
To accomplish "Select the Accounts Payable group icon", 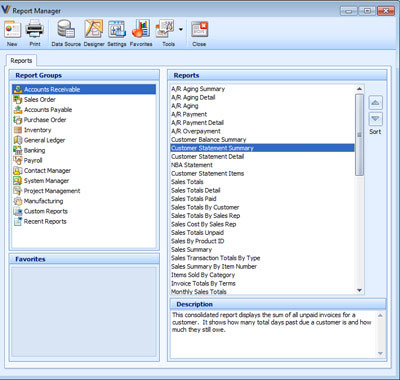I will pos(18,109).
